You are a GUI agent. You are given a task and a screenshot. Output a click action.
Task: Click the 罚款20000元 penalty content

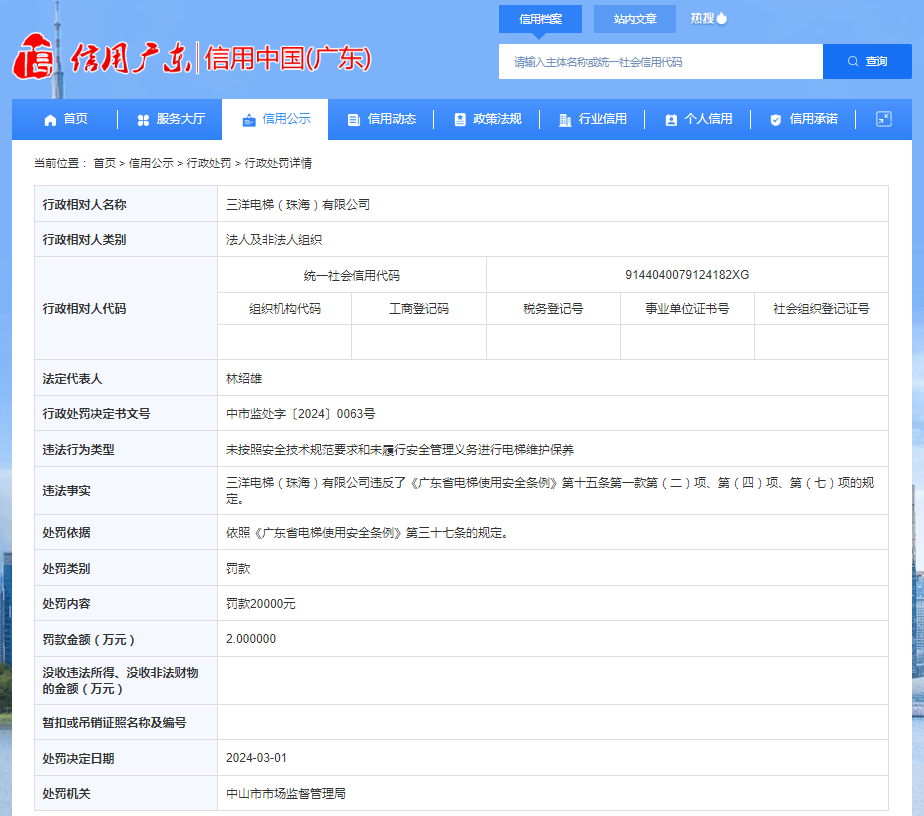[x=260, y=604]
